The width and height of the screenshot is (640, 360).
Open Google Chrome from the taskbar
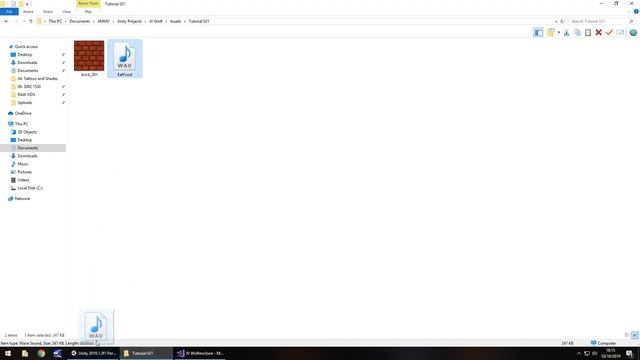[41, 353]
